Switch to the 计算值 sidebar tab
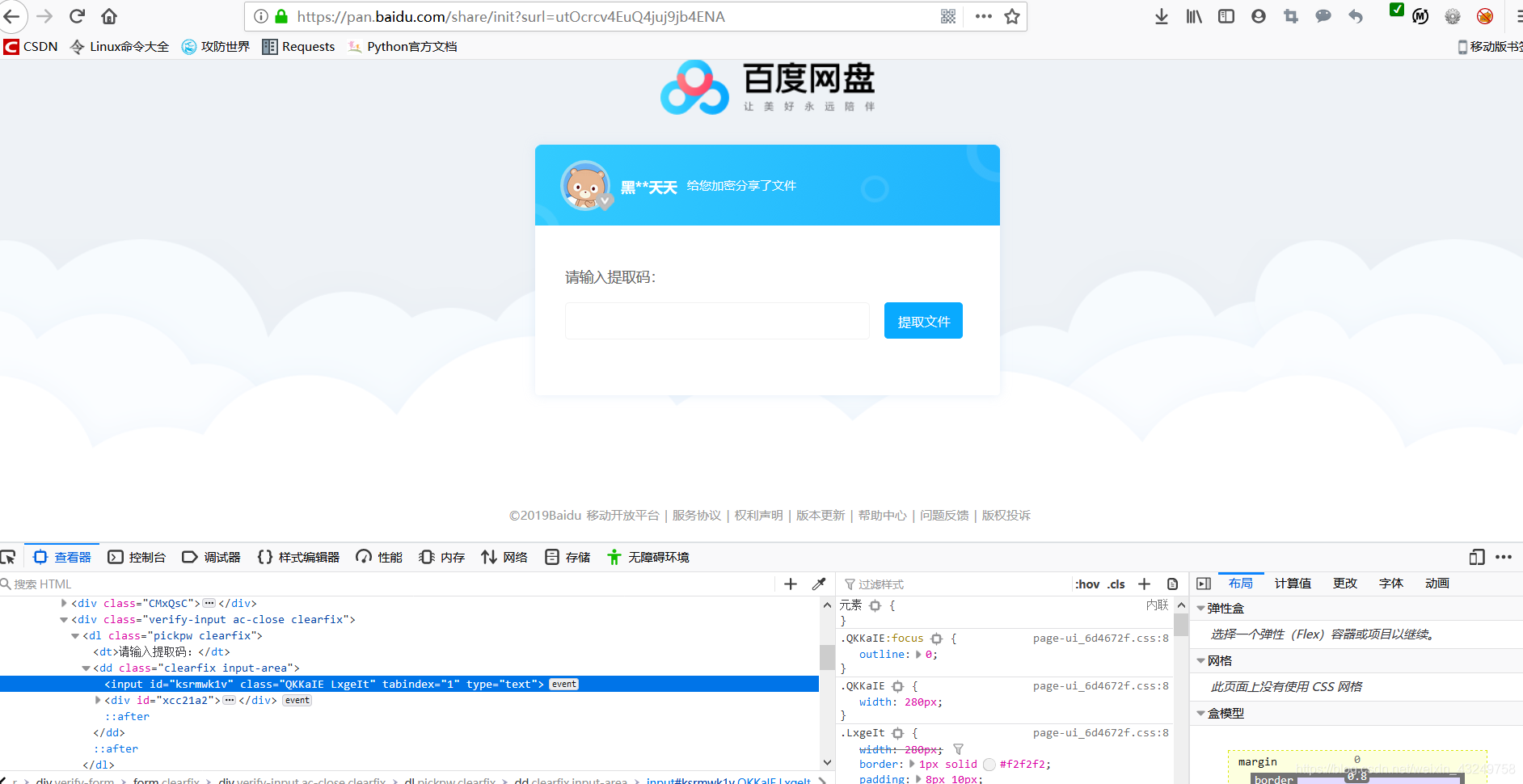The width and height of the screenshot is (1523, 784). 1293,584
